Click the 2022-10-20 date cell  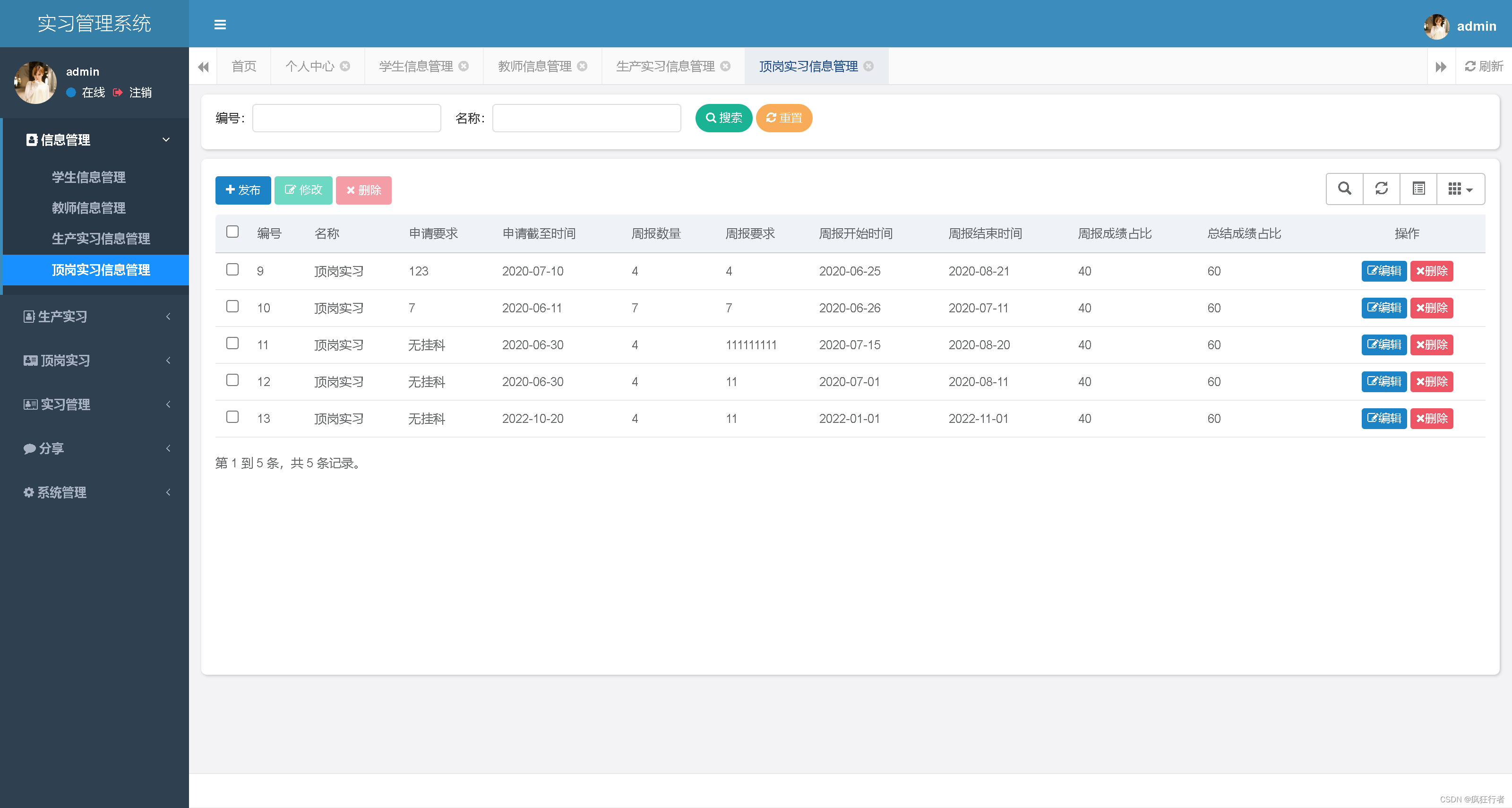[x=533, y=419]
